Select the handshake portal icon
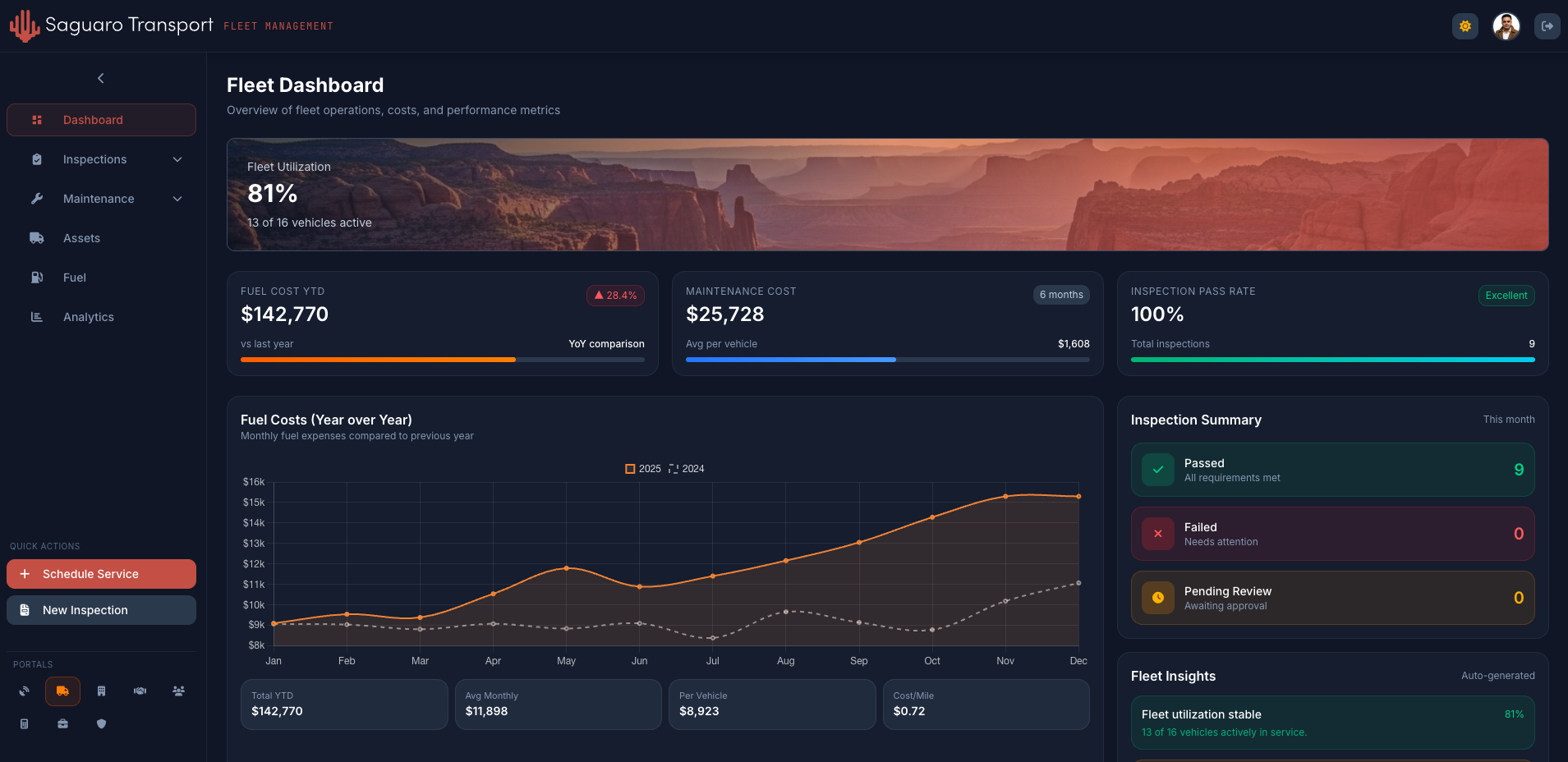 pyautogui.click(x=140, y=691)
